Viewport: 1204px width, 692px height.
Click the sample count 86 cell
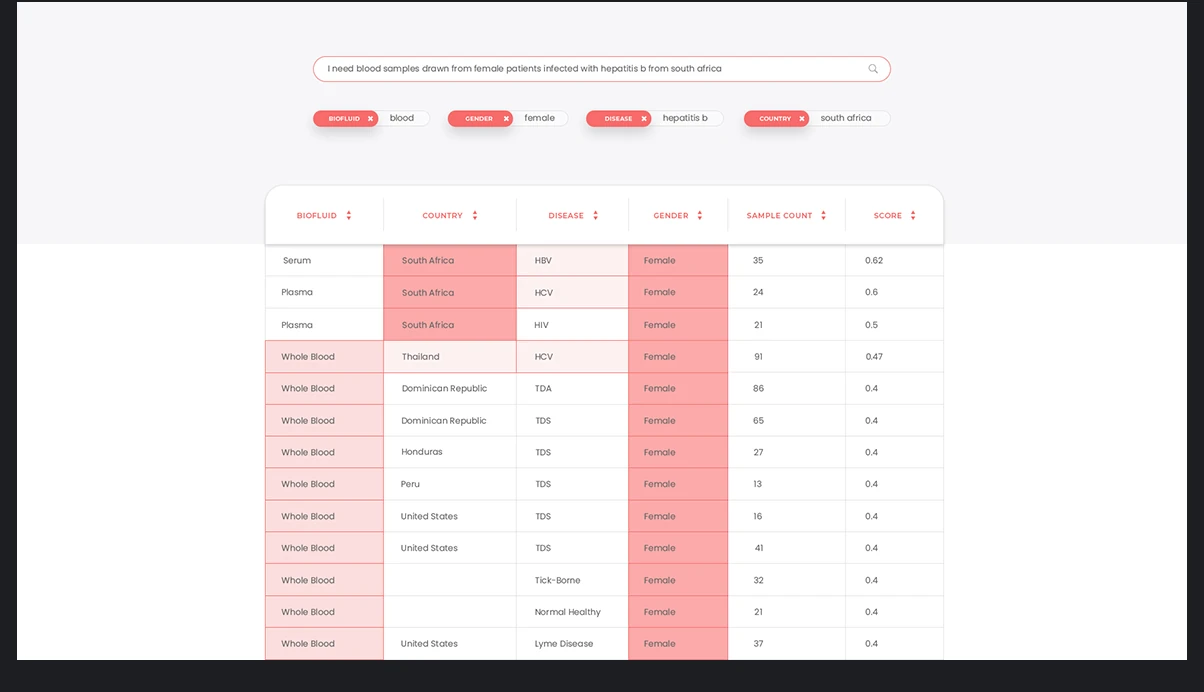click(786, 388)
